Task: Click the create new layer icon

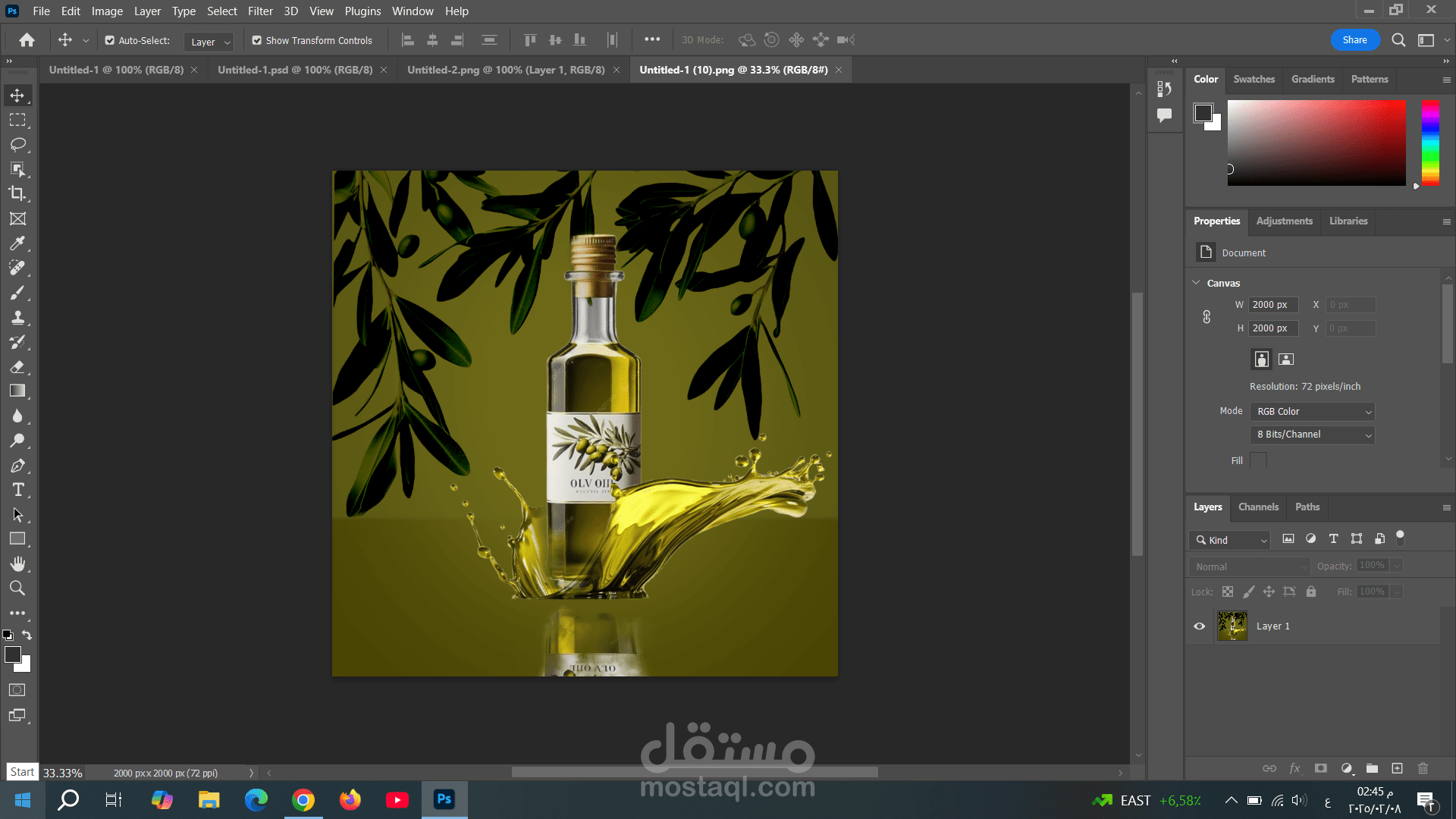Action: point(1397,768)
